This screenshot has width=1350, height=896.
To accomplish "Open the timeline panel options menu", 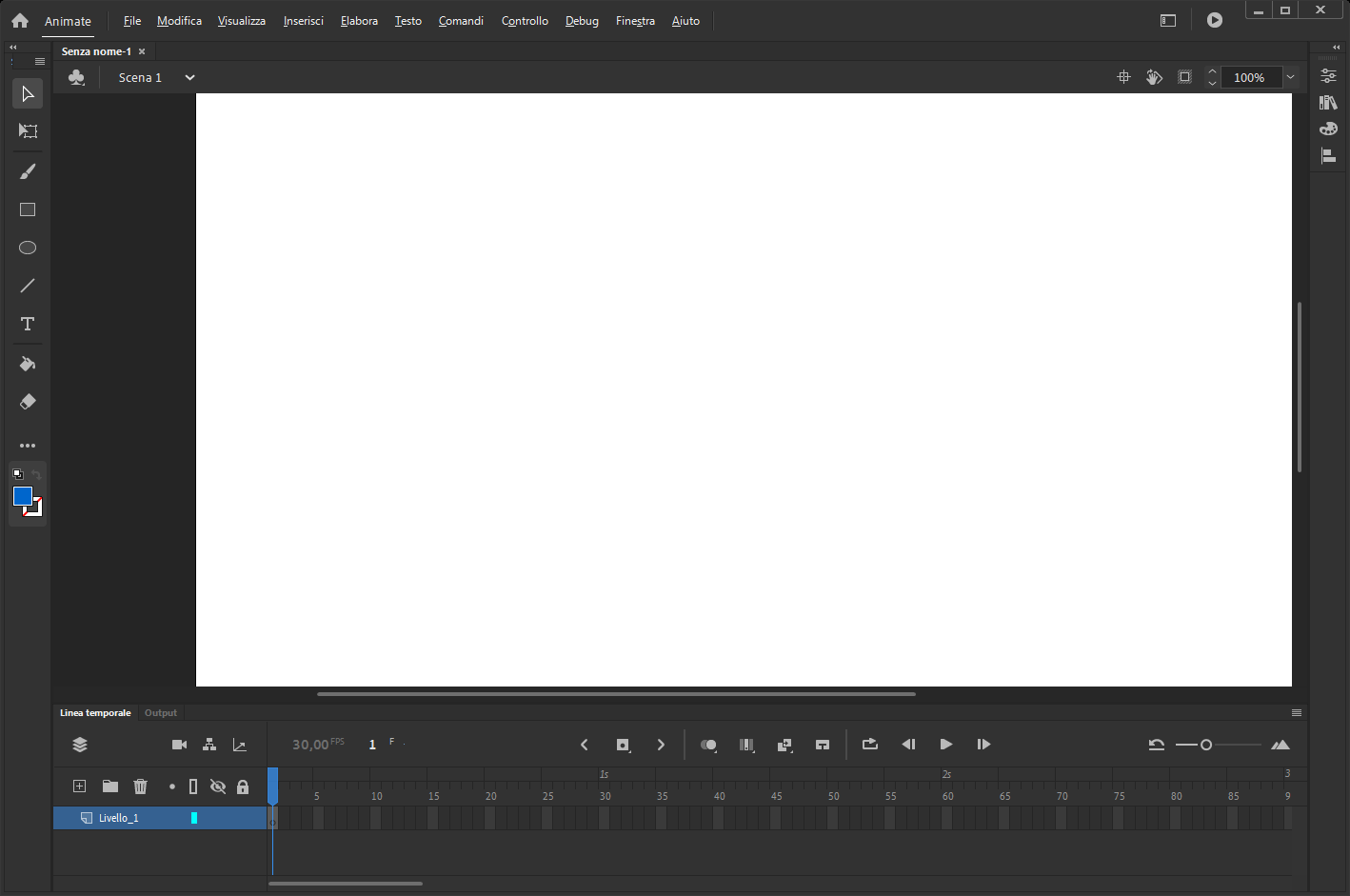I will tap(1296, 712).
